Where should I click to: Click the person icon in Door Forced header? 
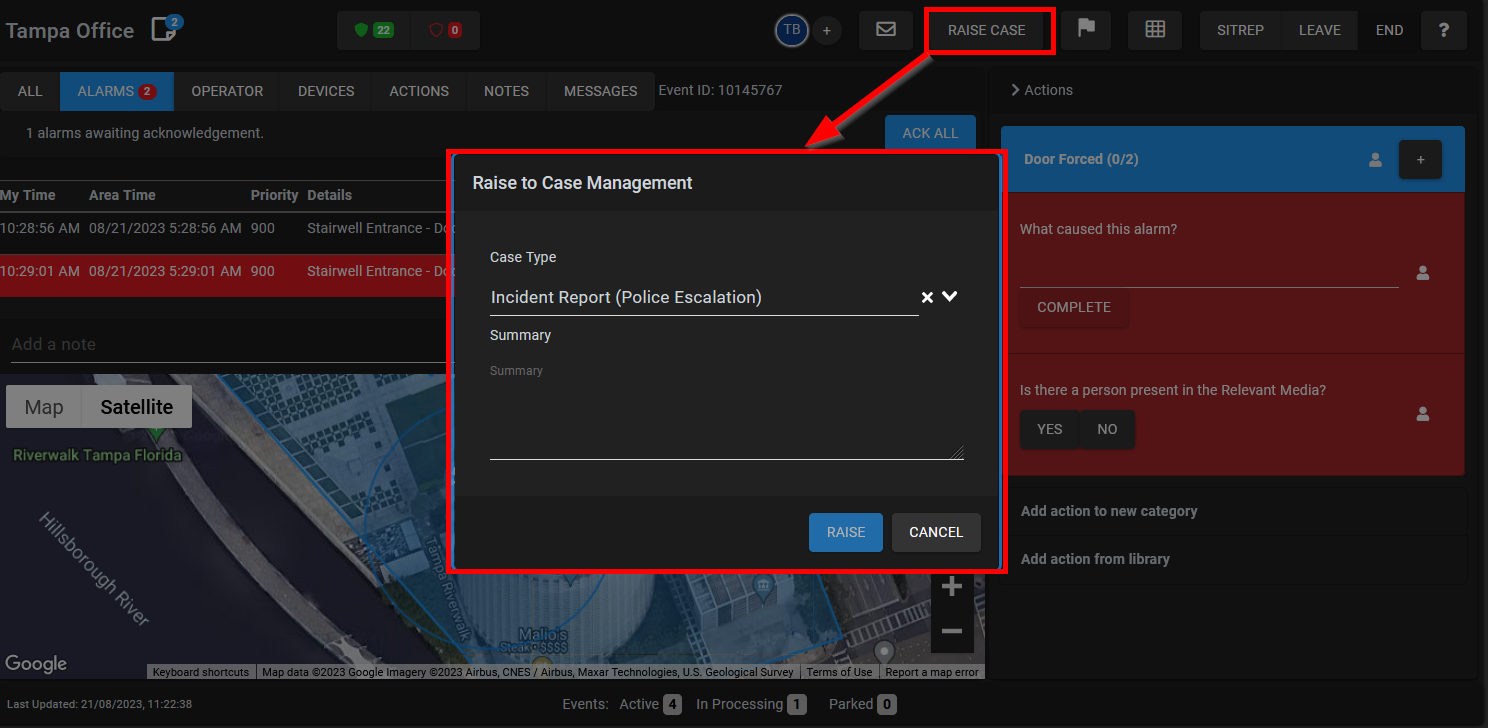coord(1375,160)
